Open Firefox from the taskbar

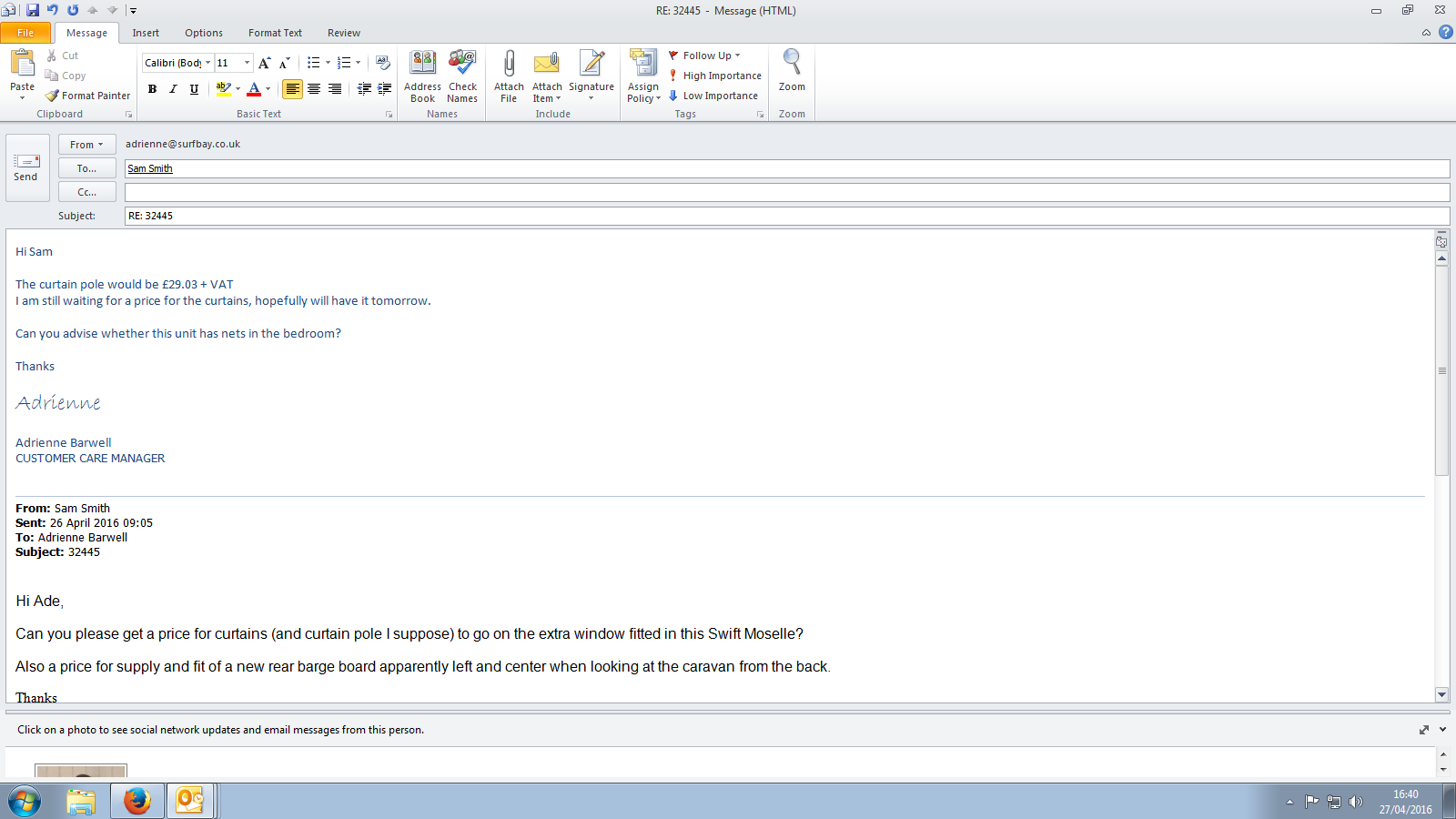point(137,801)
